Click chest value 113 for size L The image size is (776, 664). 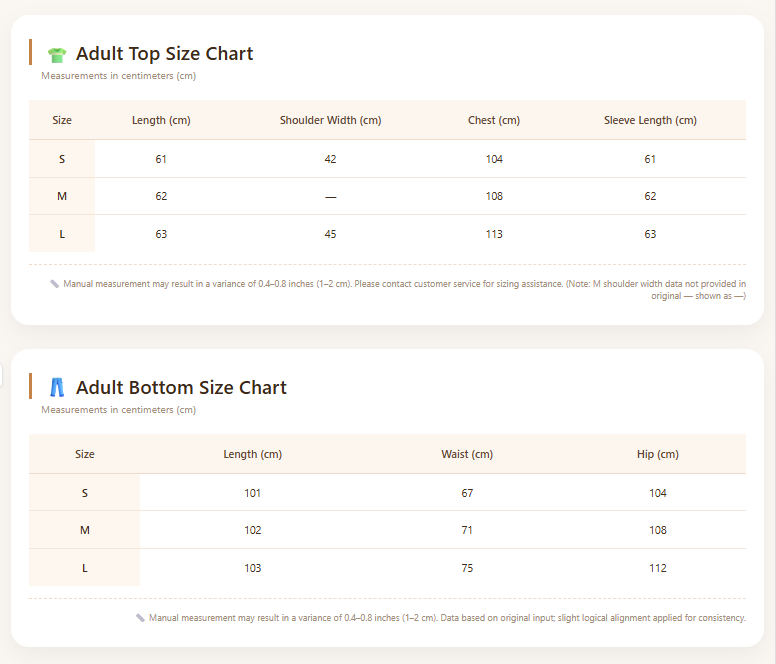494,234
